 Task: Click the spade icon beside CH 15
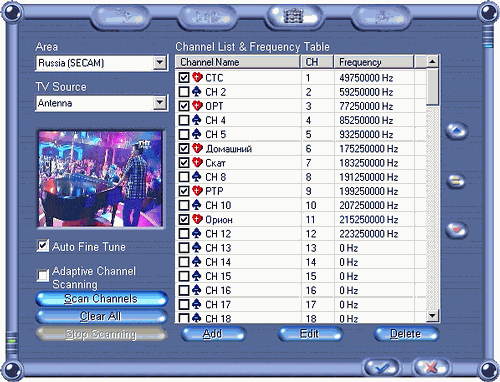[x=197, y=276]
